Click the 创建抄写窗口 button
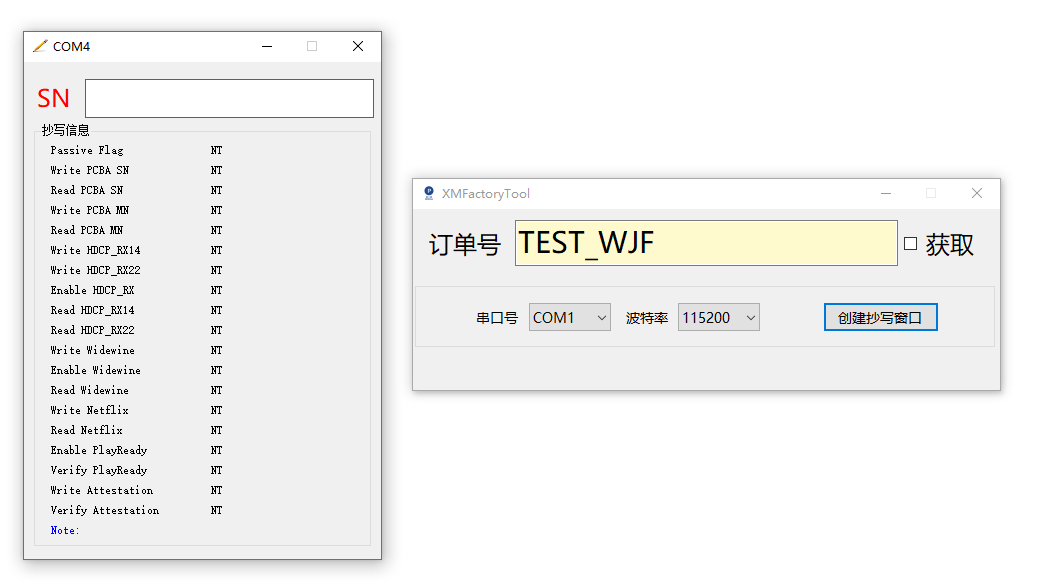 click(881, 317)
